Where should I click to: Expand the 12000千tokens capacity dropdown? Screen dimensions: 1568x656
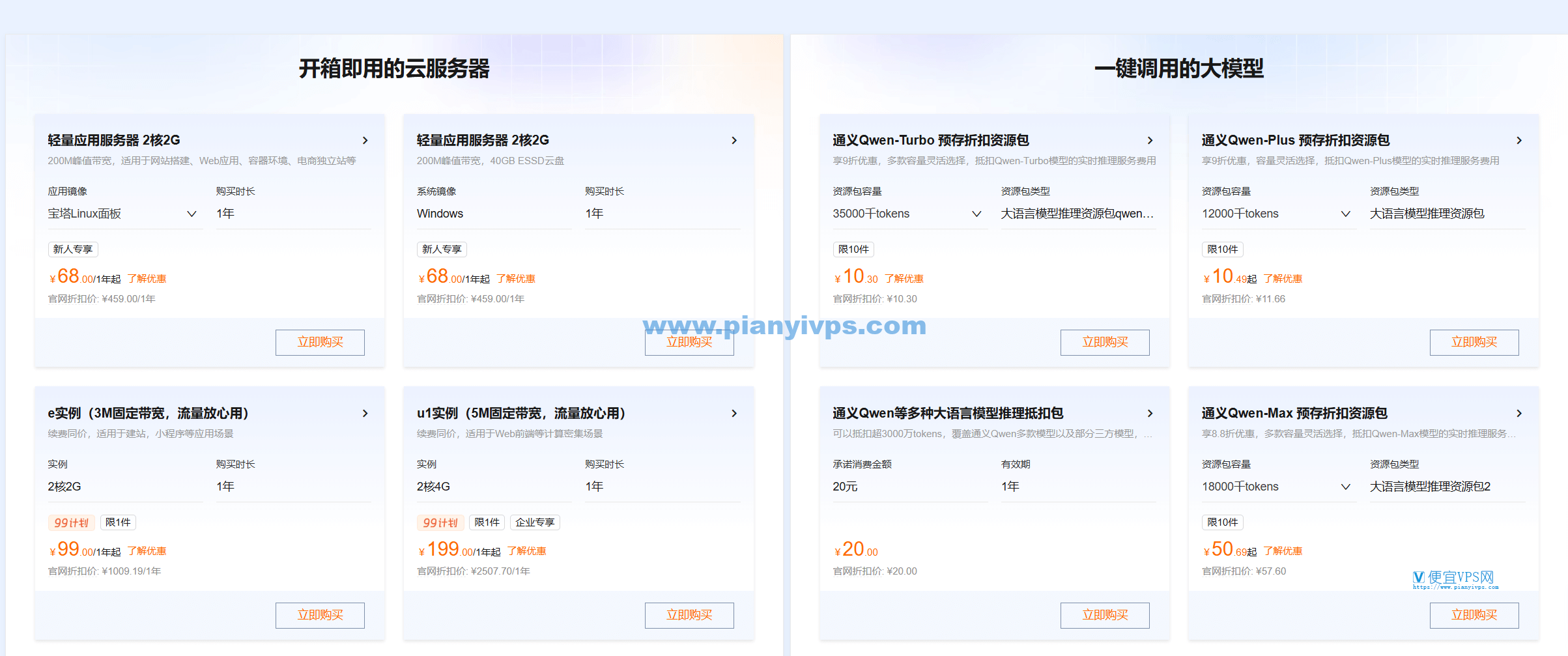[x=1345, y=214]
